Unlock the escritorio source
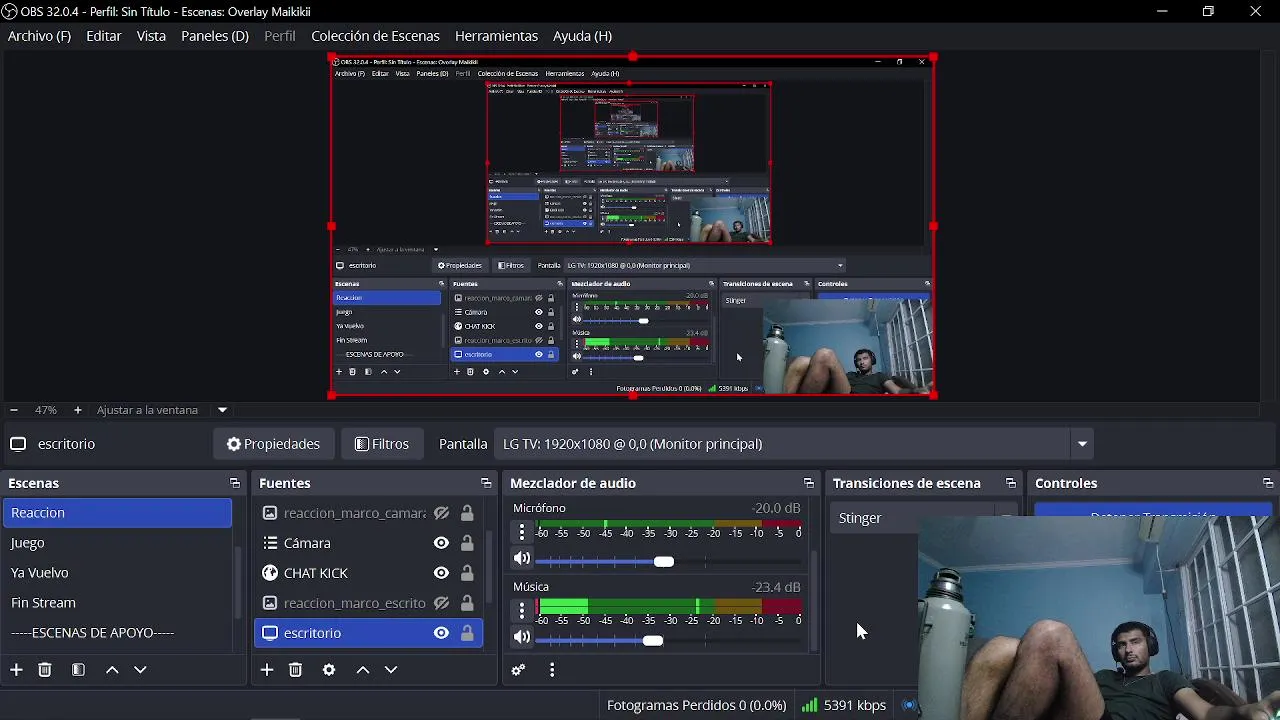Viewport: 1280px width, 720px height. [467, 633]
